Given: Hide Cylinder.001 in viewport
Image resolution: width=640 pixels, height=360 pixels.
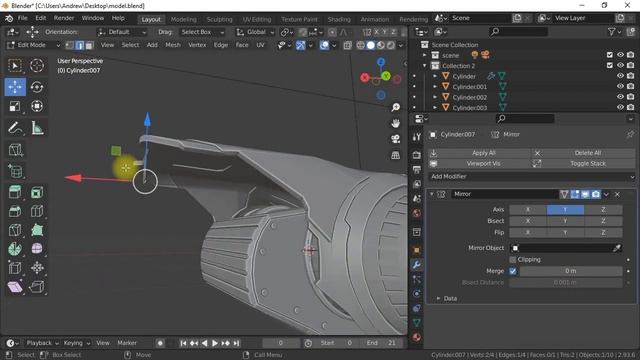Looking at the screenshot, I should (620, 87).
